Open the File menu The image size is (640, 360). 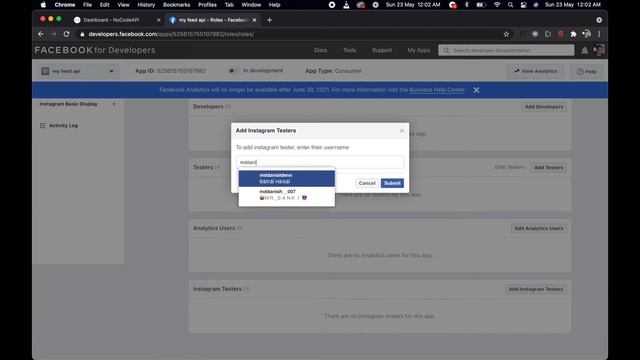87,5
